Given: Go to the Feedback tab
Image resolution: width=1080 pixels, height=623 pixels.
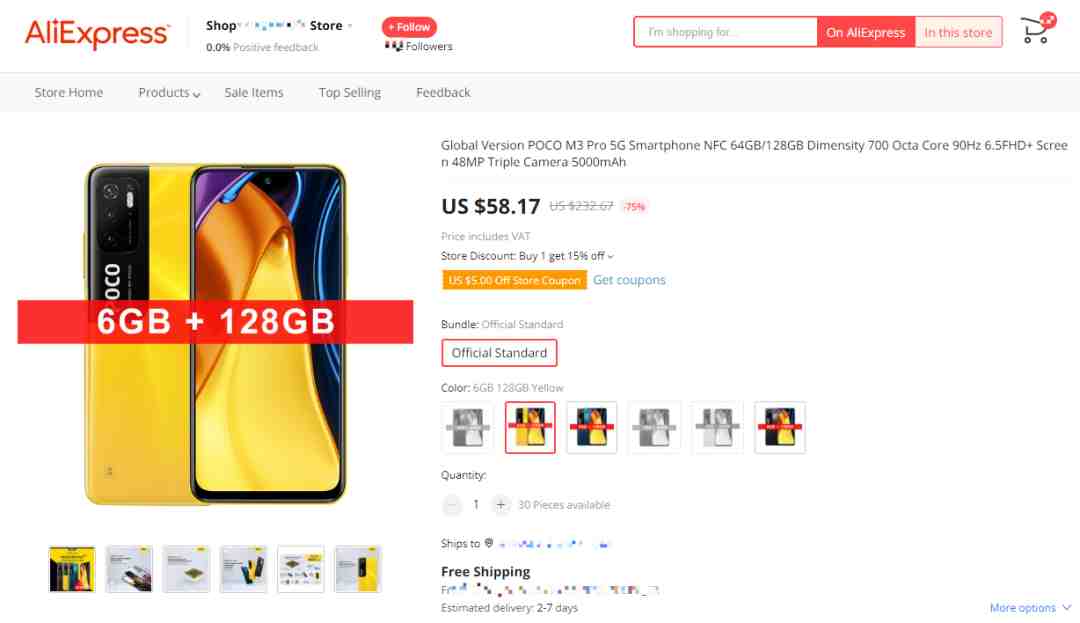Looking at the screenshot, I should point(443,92).
